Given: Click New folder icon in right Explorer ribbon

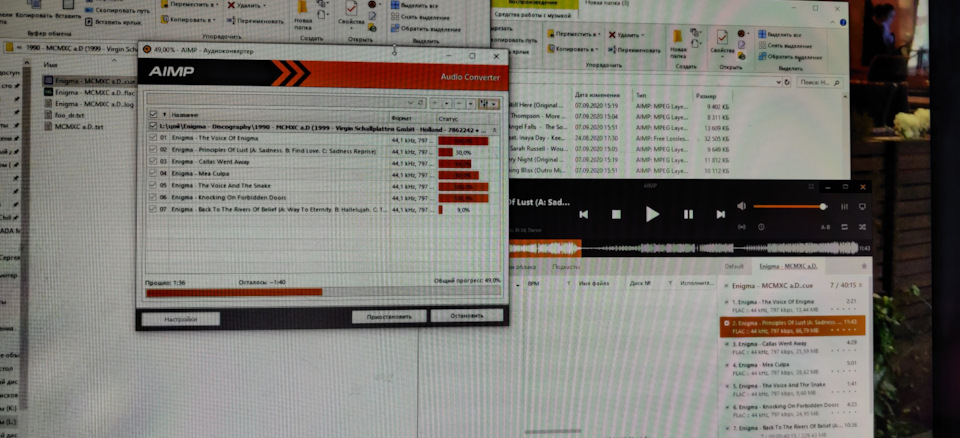Looking at the screenshot, I should click(x=677, y=45).
